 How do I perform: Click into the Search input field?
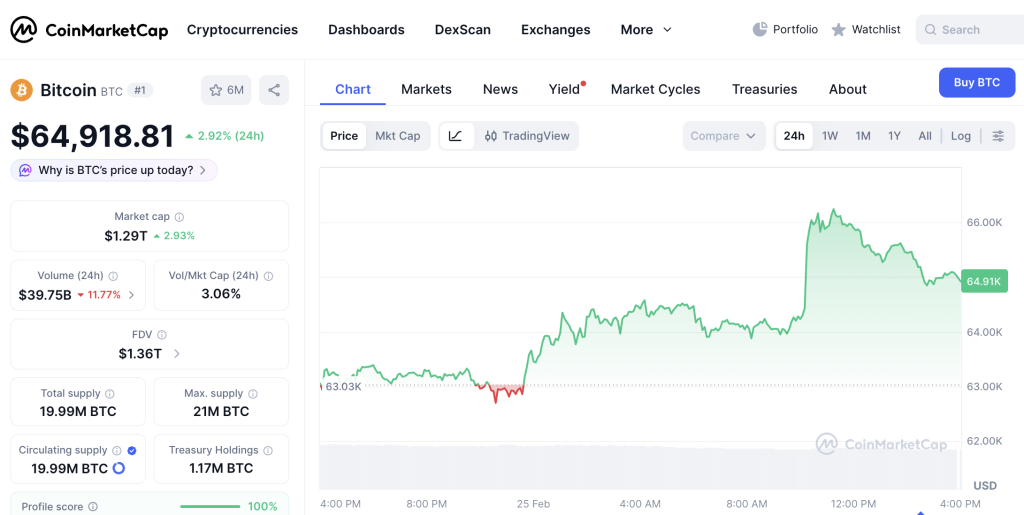click(970, 30)
